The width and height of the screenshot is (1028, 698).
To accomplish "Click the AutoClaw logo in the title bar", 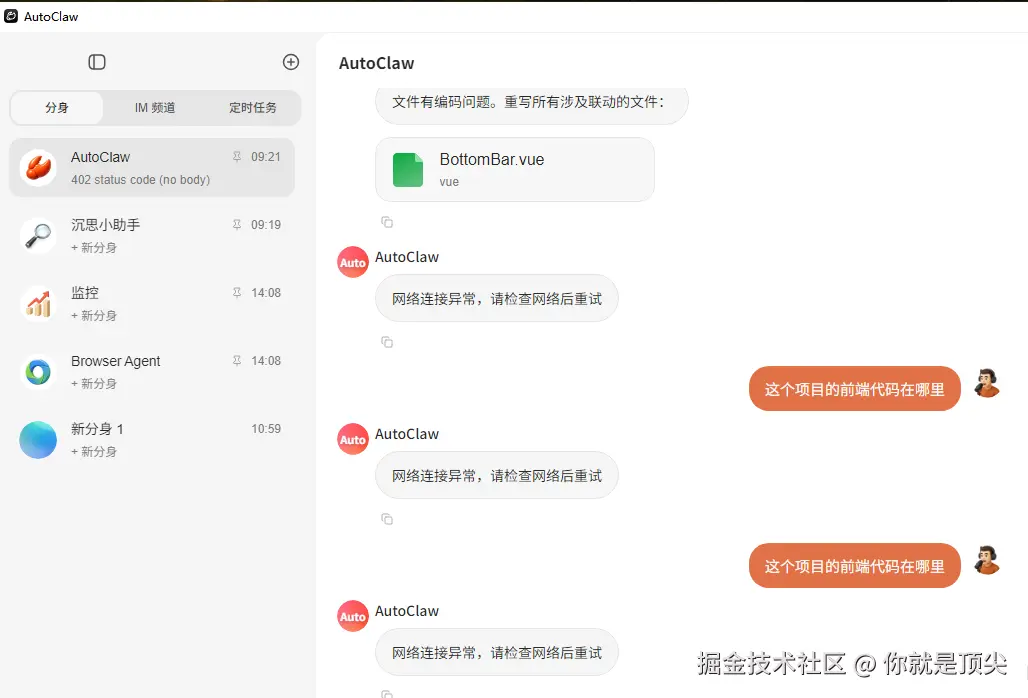I will [x=11, y=16].
